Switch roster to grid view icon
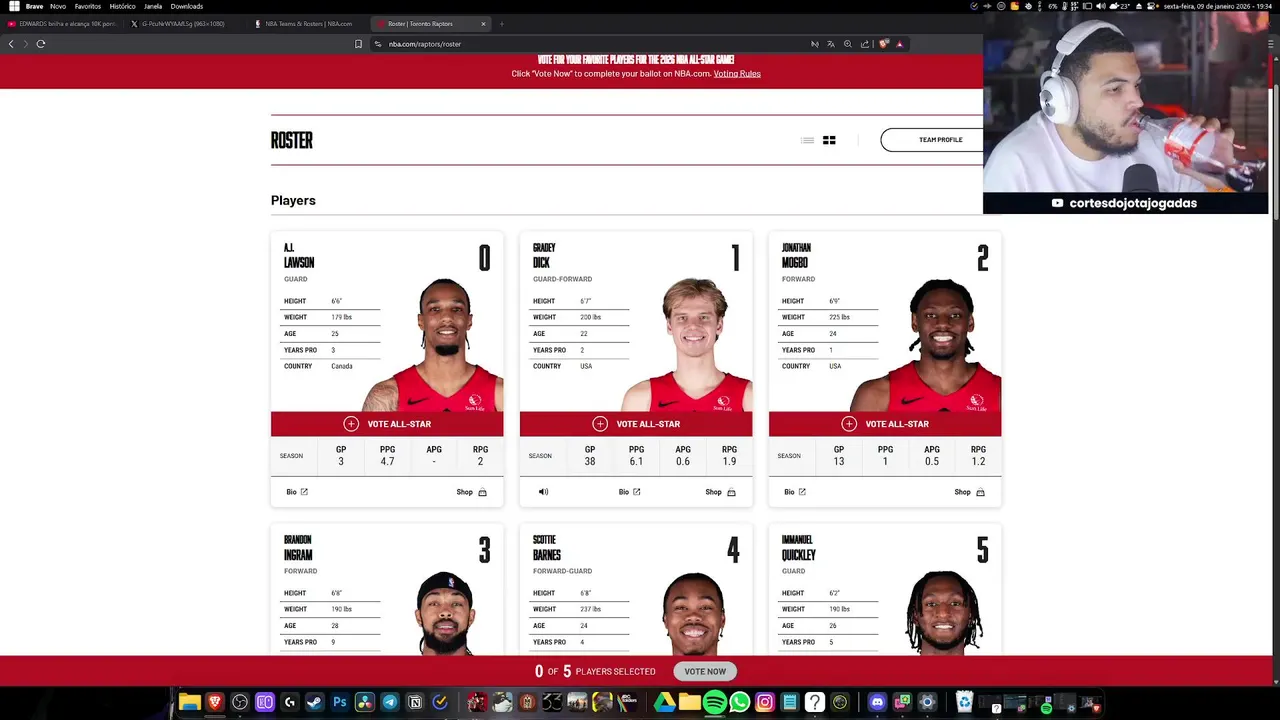The image size is (1280, 720). tap(829, 140)
